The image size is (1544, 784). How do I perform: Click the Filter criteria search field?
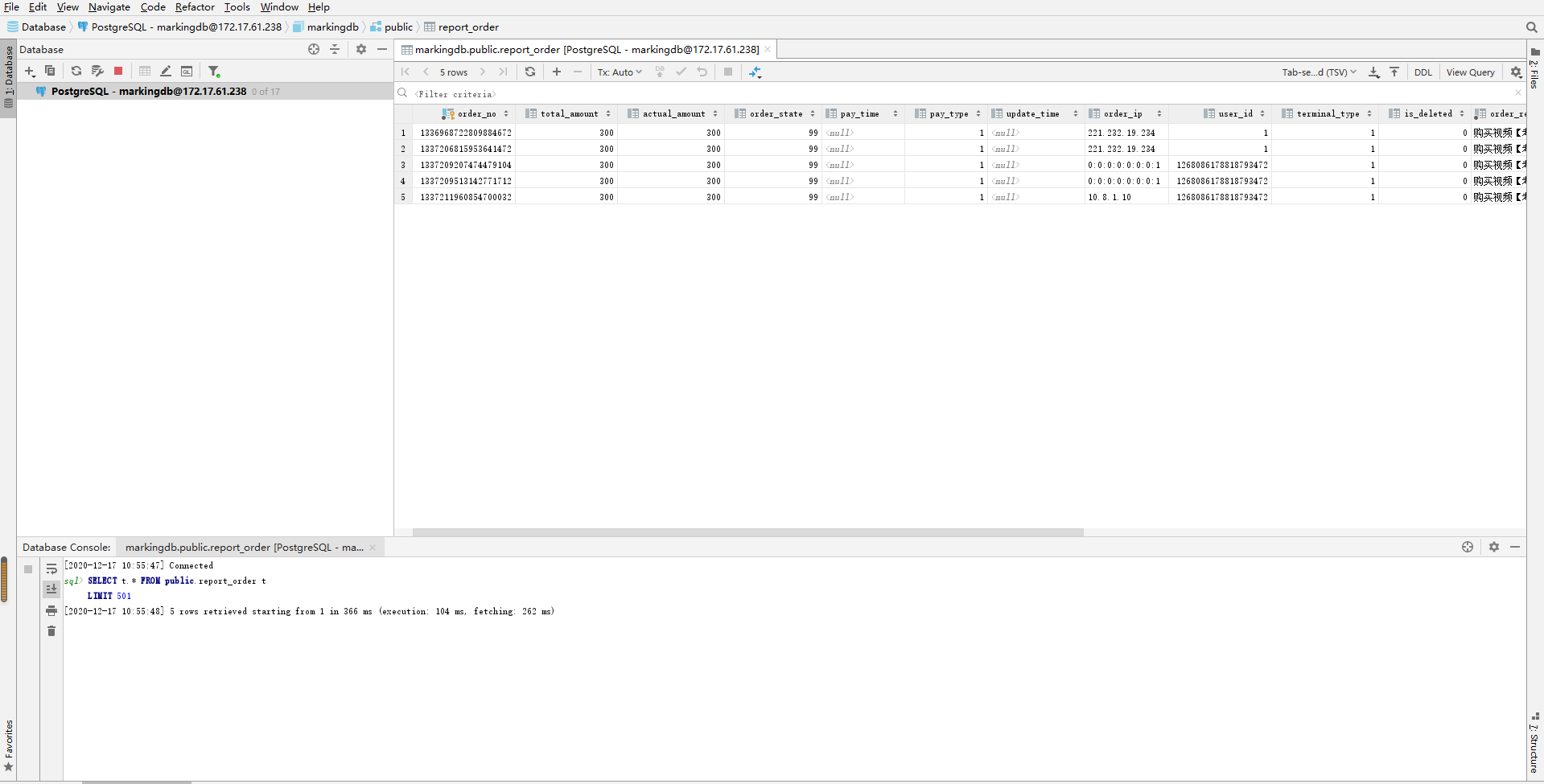tap(455, 94)
